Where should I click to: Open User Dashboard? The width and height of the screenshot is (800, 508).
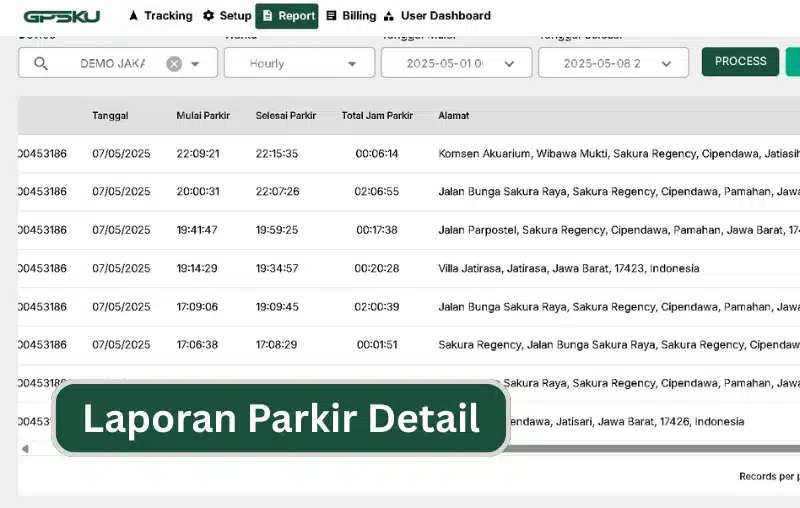[x=437, y=16]
